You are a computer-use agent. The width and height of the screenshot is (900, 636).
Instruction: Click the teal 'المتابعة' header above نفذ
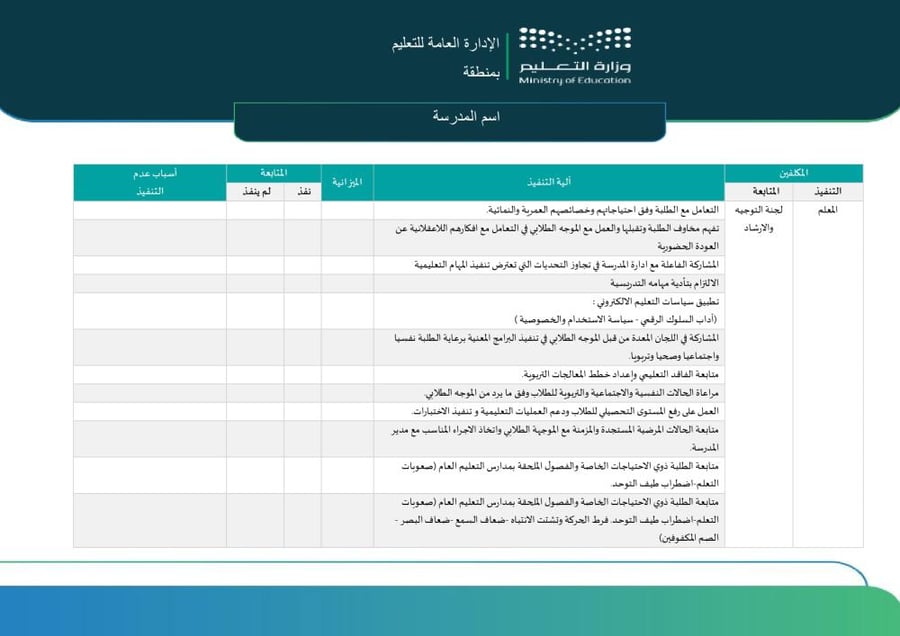[x=274, y=173]
